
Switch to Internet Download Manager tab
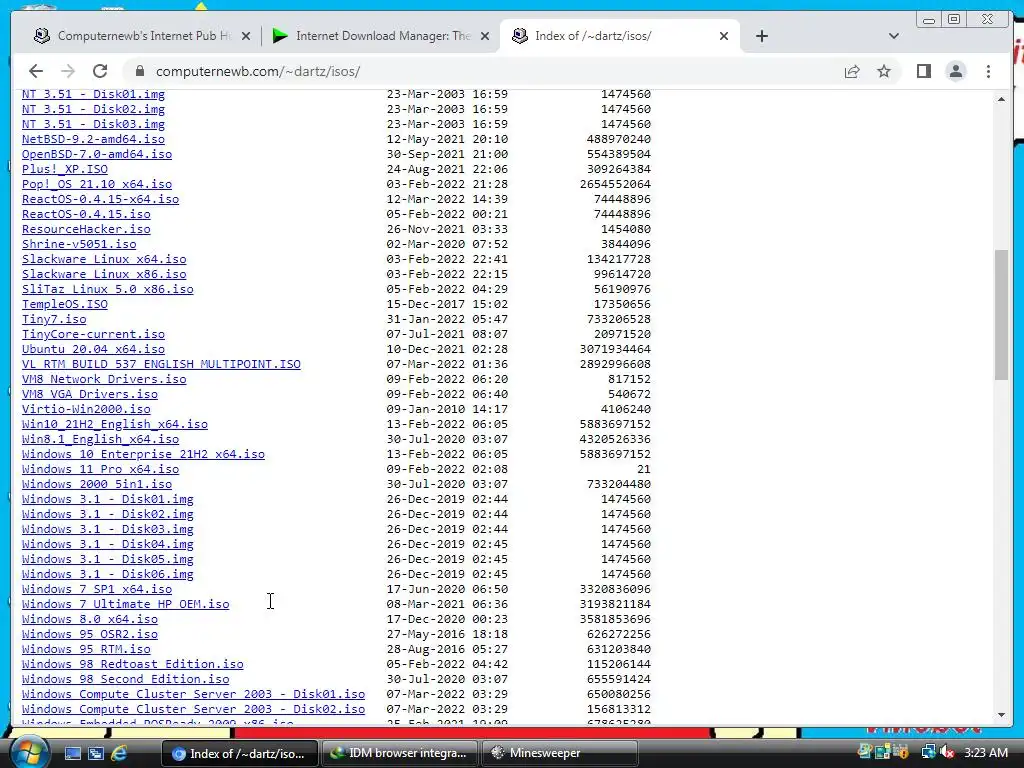coord(381,36)
